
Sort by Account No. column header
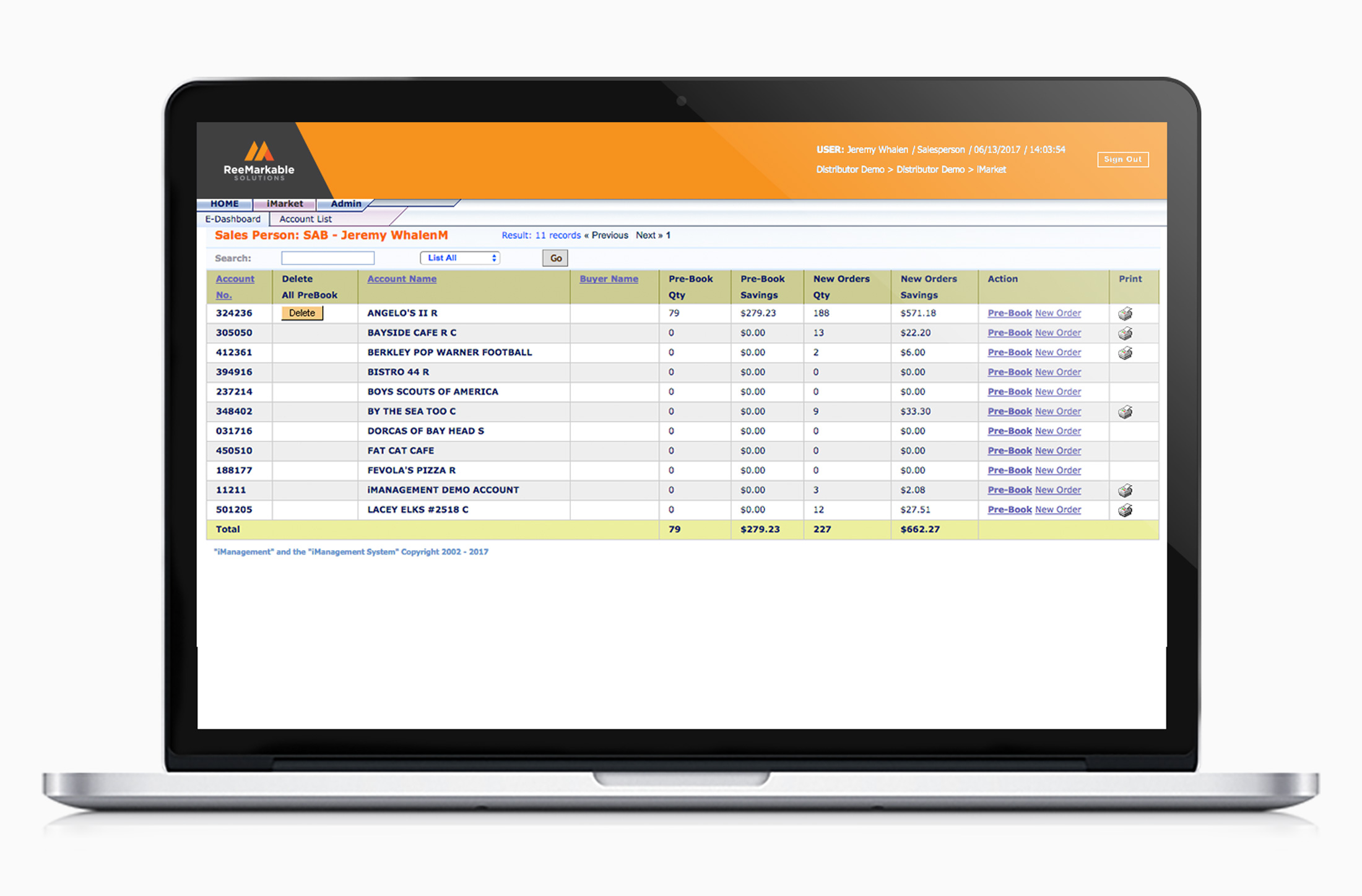235,287
